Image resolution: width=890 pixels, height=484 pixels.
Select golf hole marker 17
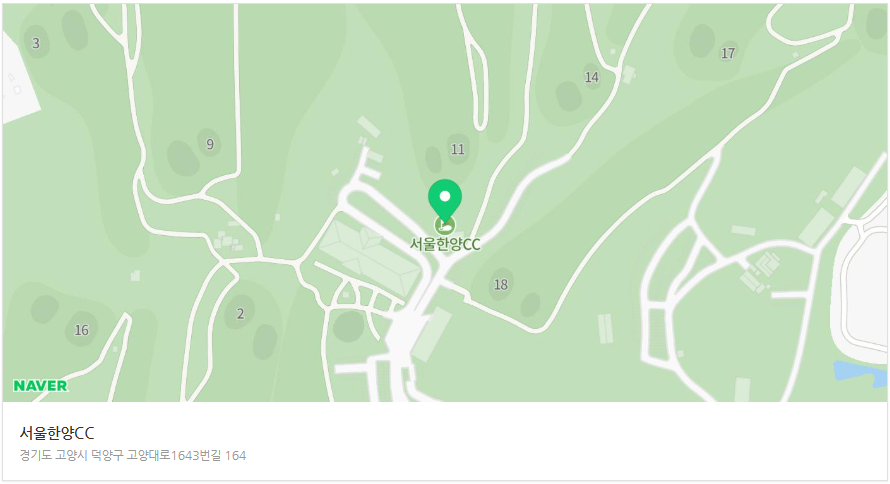click(728, 53)
